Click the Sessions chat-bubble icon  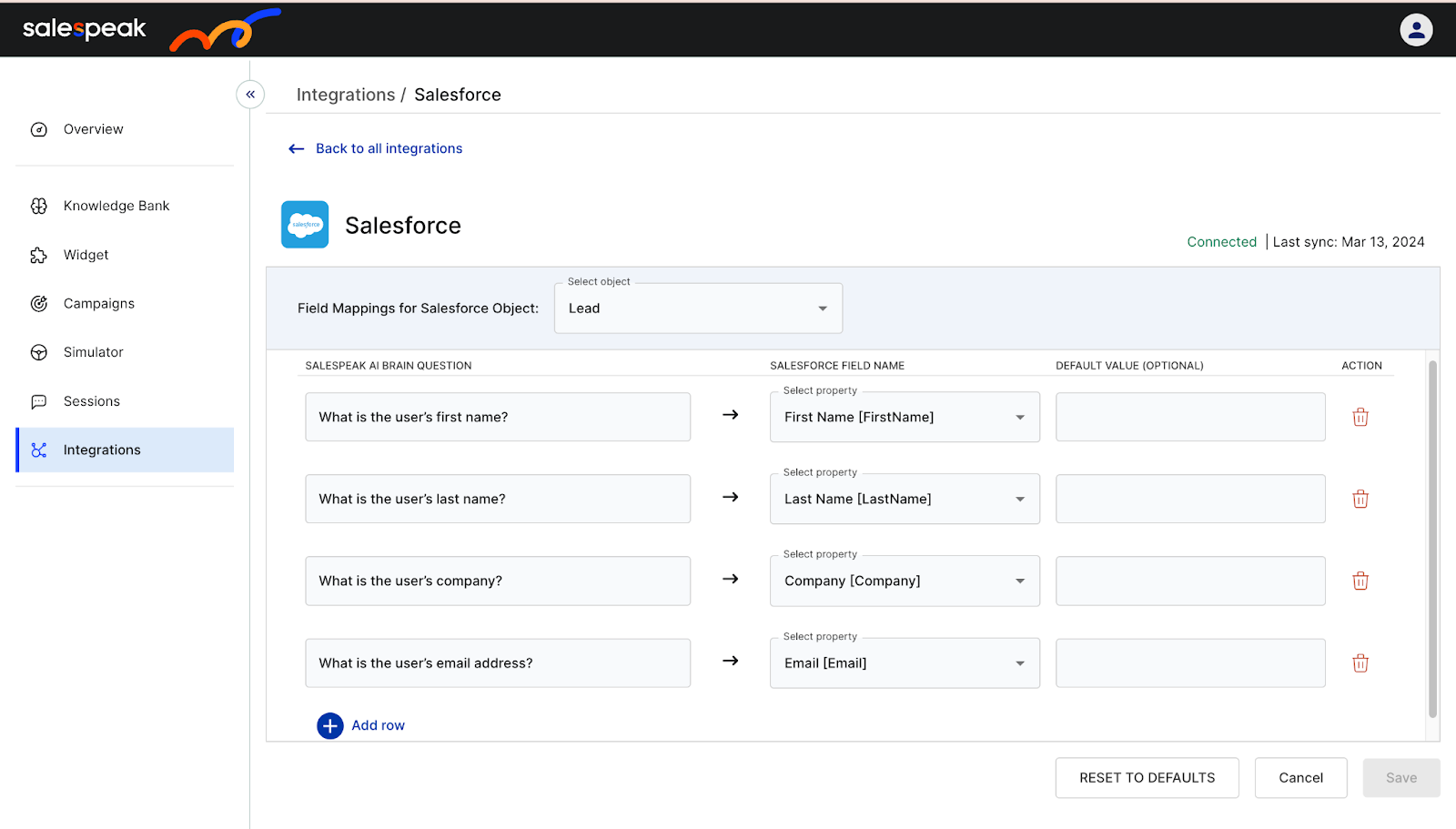[39, 401]
